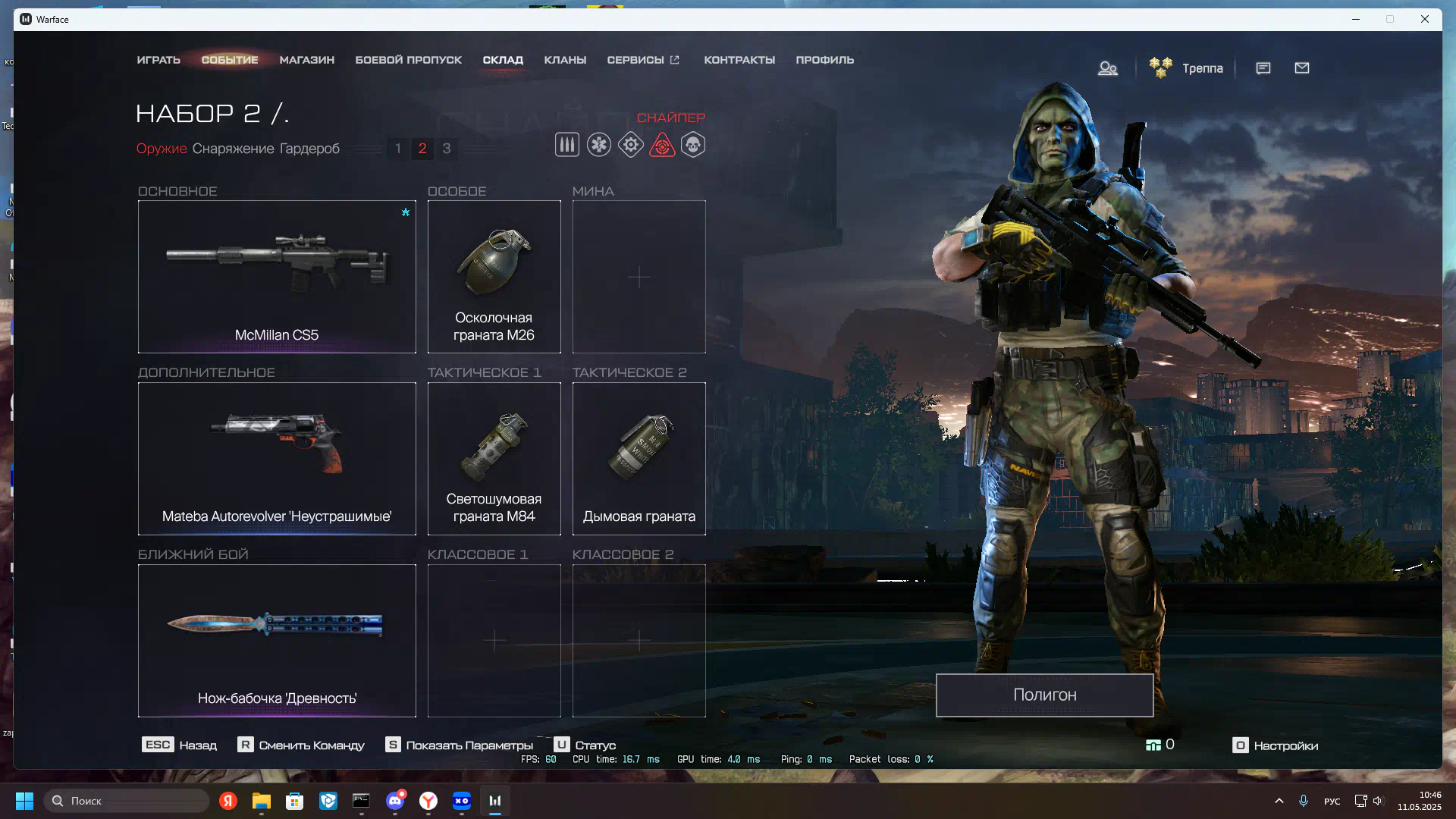Select the skull SED class icon

tap(693, 145)
